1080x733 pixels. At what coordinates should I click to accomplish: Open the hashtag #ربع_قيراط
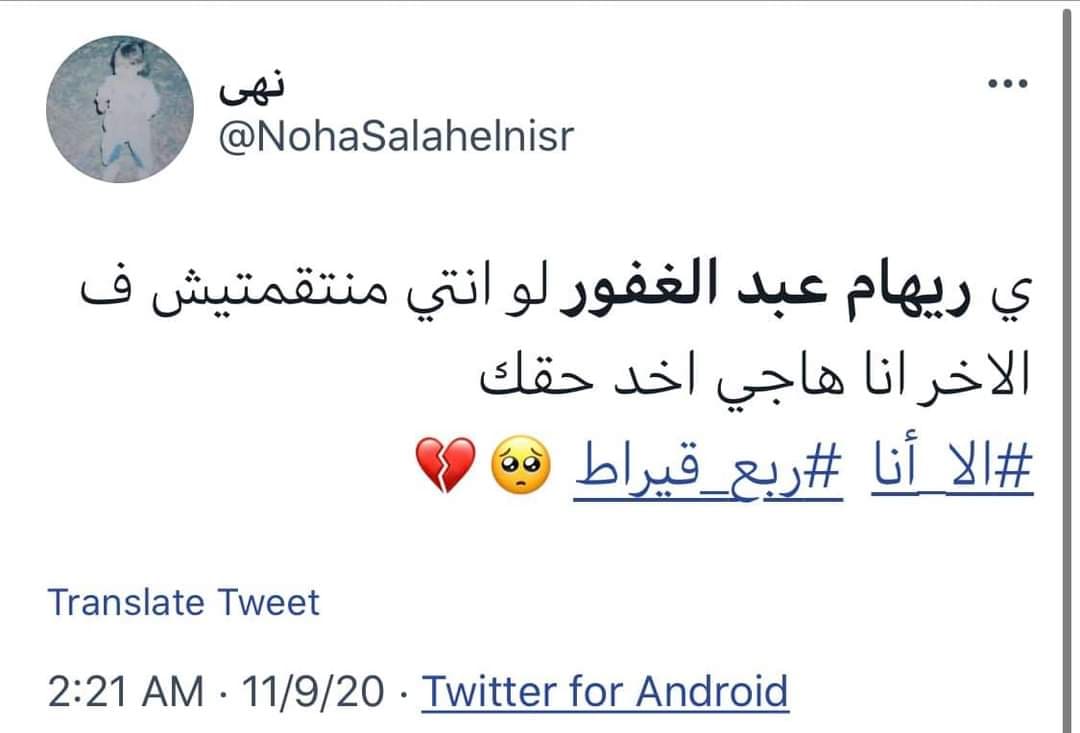coord(713,467)
